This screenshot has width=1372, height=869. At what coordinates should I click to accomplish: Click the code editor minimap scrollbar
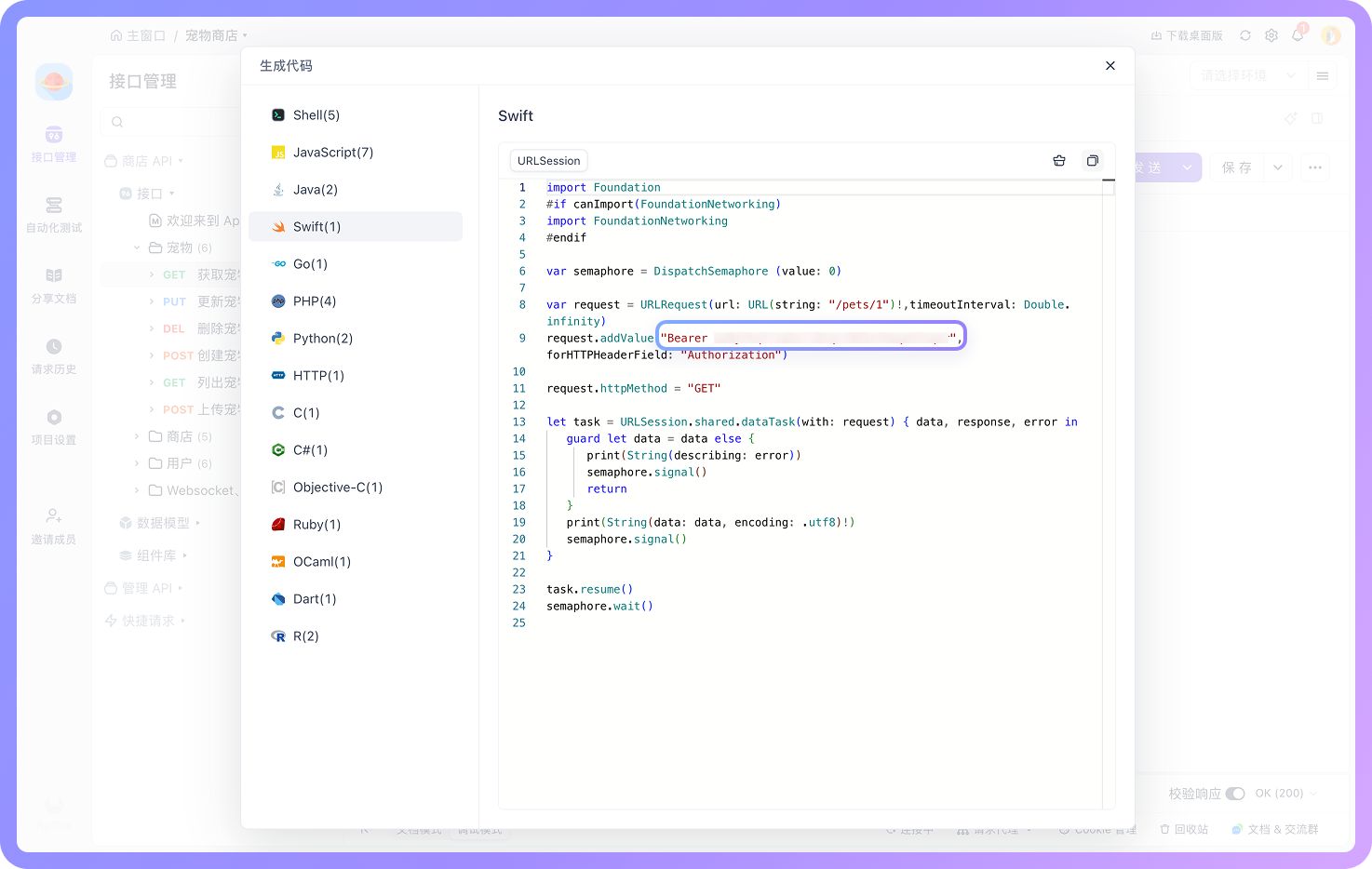pos(1109,493)
